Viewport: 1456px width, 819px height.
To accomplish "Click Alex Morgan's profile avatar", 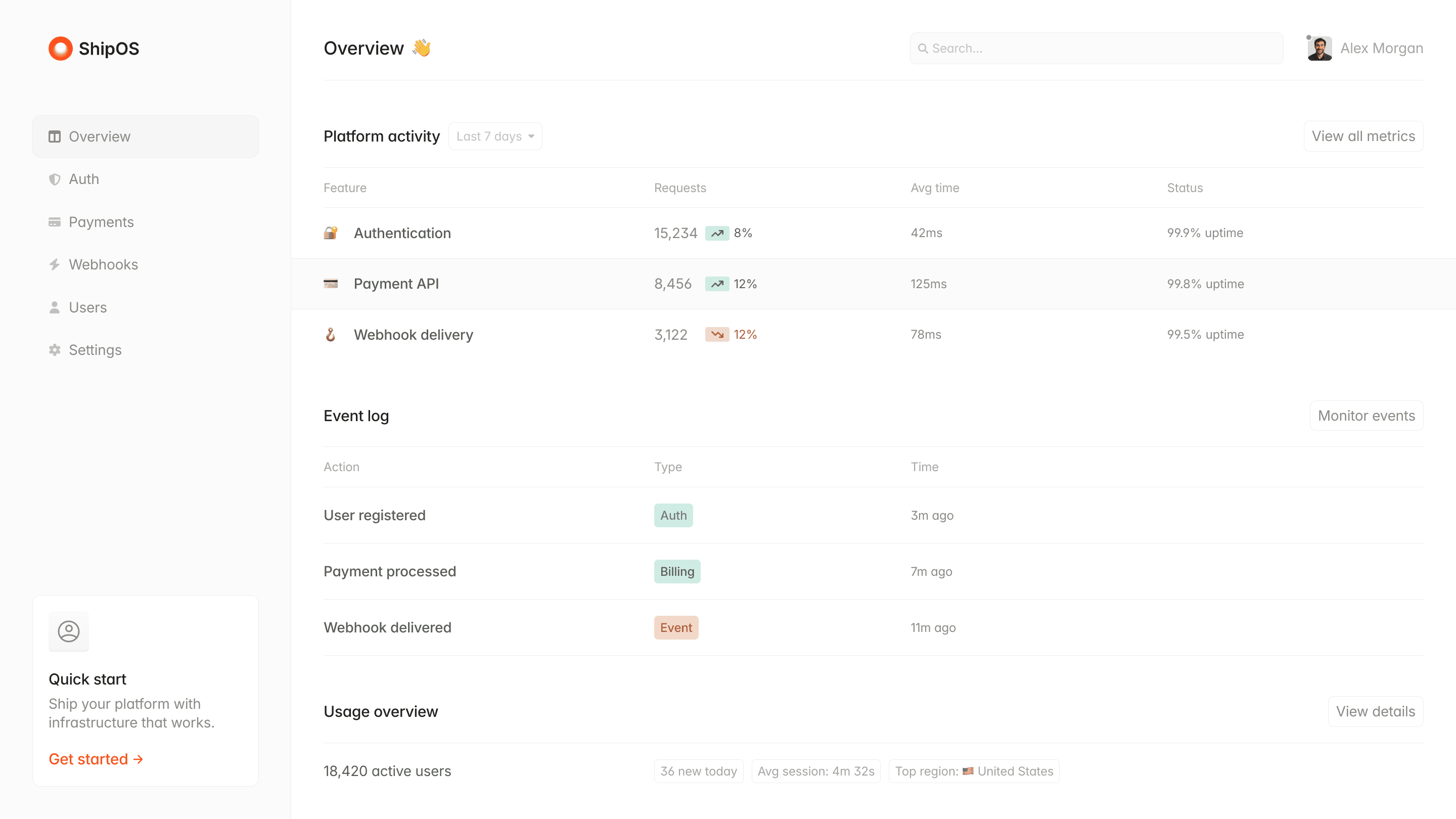I will 1320,48.
